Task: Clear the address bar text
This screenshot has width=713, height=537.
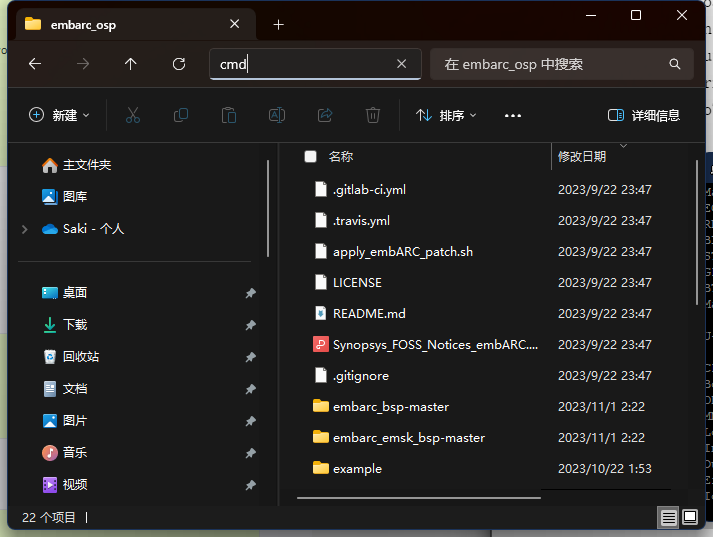Action: click(401, 64)
